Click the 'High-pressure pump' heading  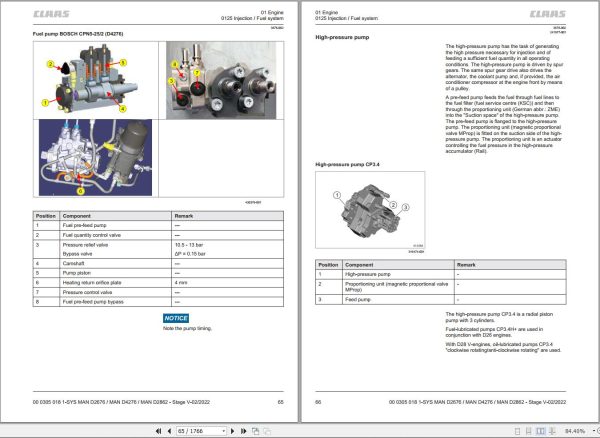pos(342,37)
